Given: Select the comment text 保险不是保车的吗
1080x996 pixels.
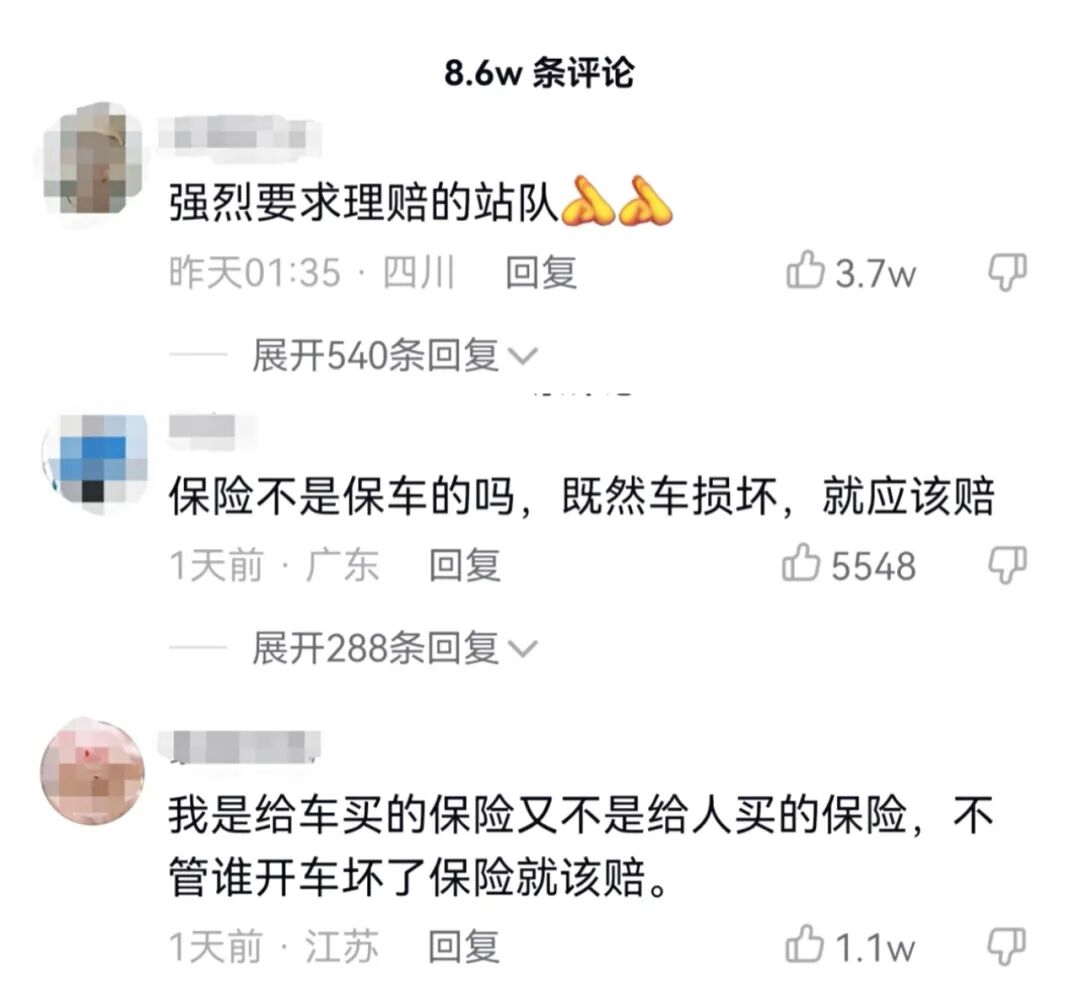Looking at the screenshot, I should (342, 495).
